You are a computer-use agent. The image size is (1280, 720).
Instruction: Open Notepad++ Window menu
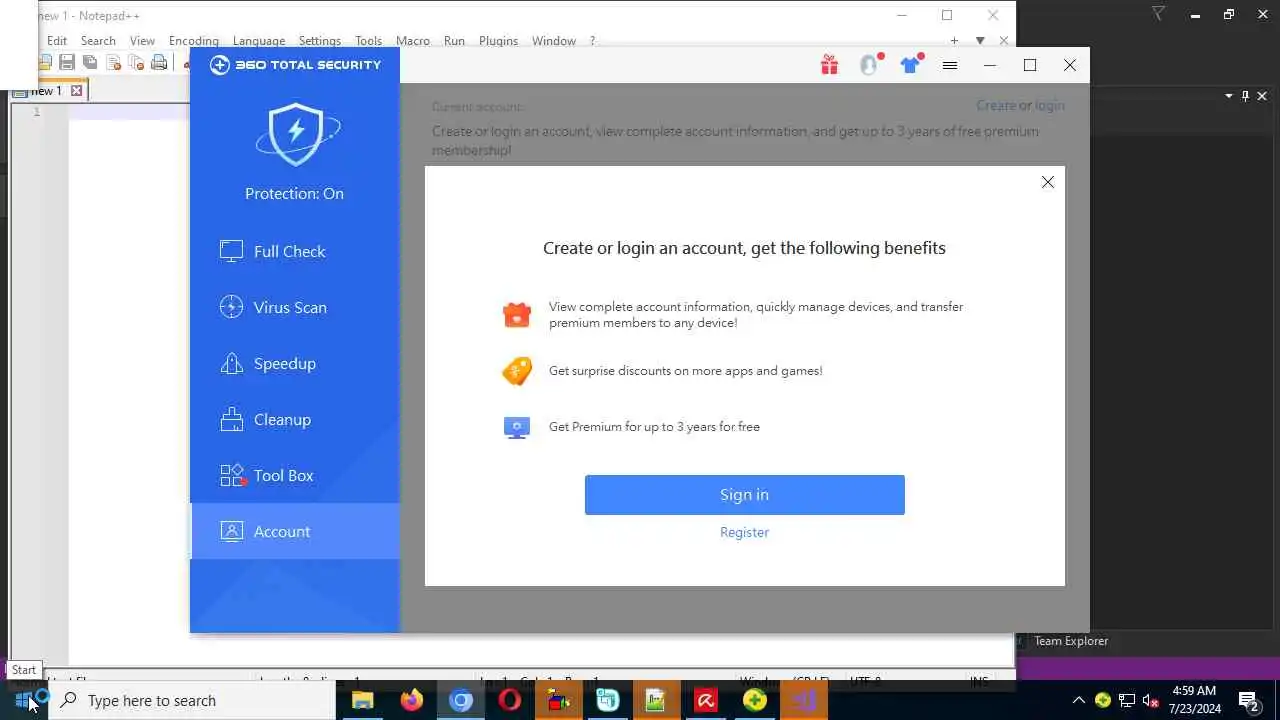(554, 41)
